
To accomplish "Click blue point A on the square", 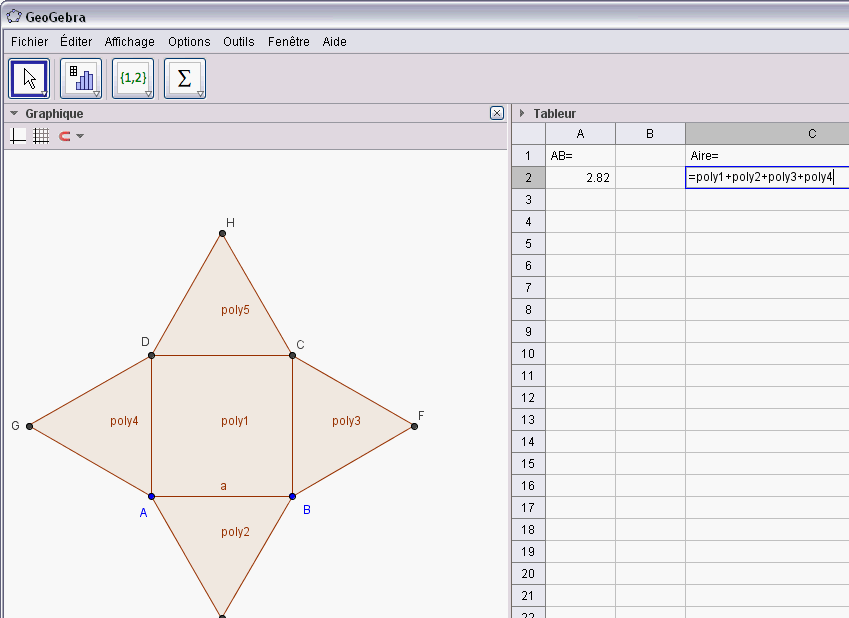I will pos(151,496).
